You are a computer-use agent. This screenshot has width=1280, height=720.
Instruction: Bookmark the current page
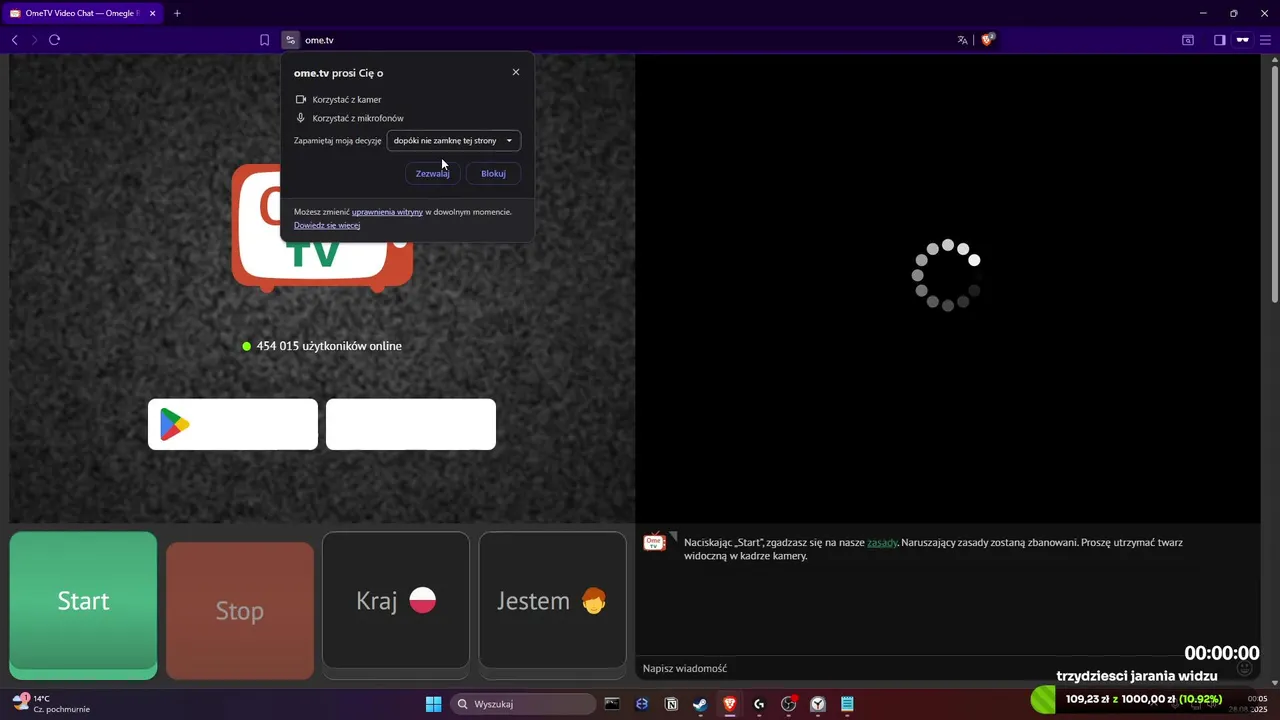click(x=264, y=40)
